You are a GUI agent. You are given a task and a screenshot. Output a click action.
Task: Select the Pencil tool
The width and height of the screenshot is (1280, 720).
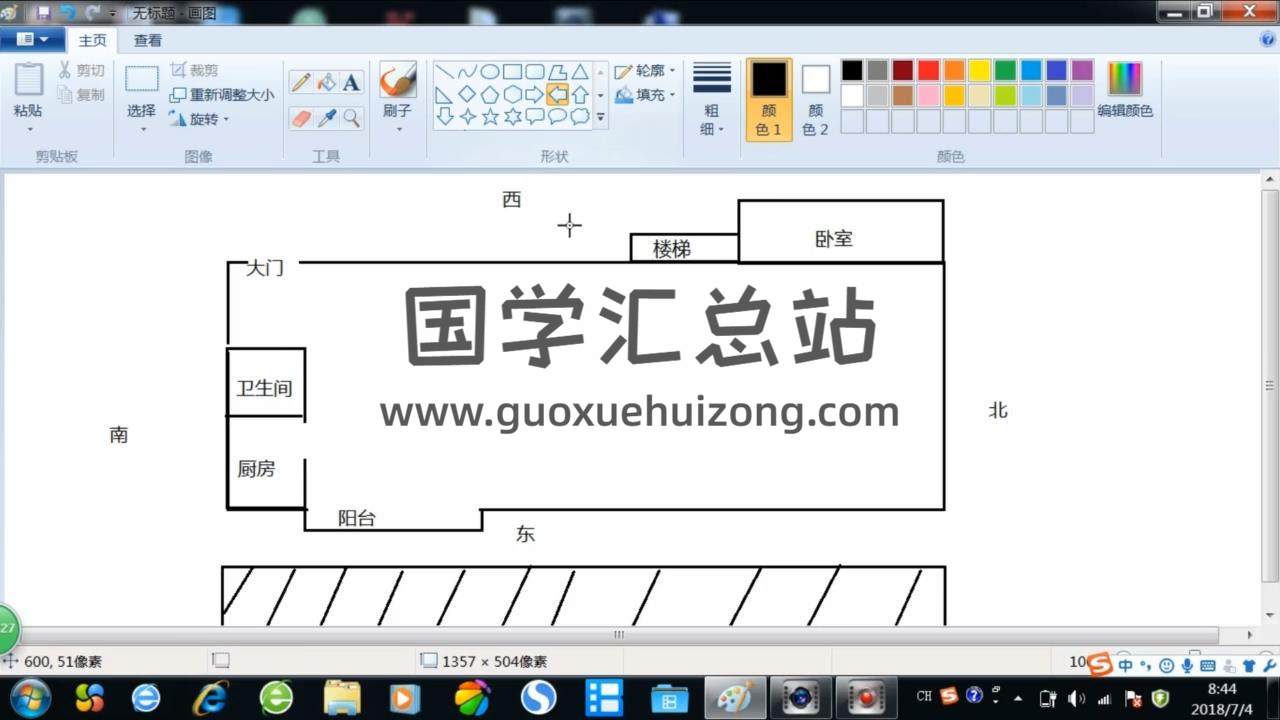[301, 83]
